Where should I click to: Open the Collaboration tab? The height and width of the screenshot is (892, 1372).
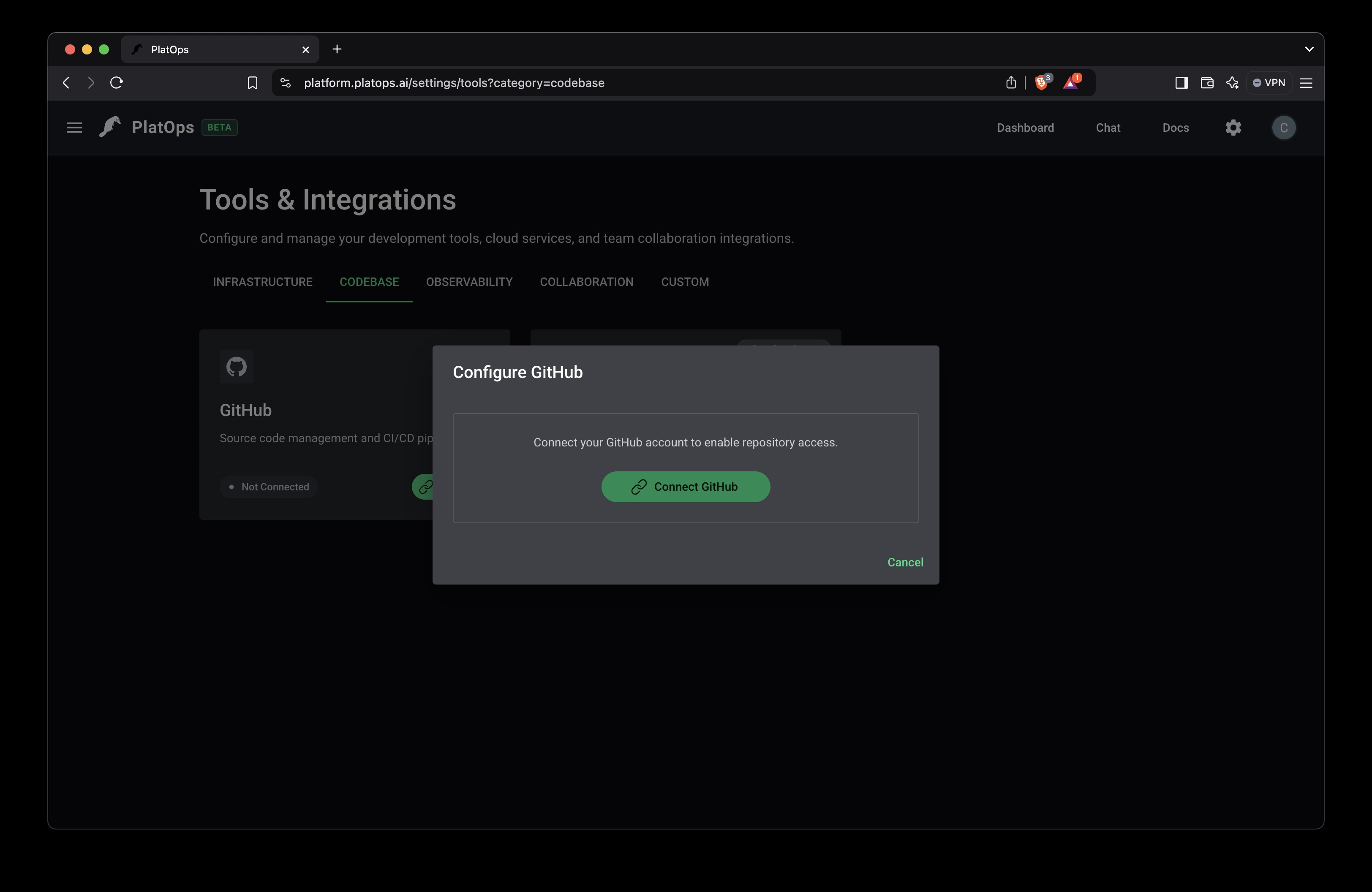[586, 282]
